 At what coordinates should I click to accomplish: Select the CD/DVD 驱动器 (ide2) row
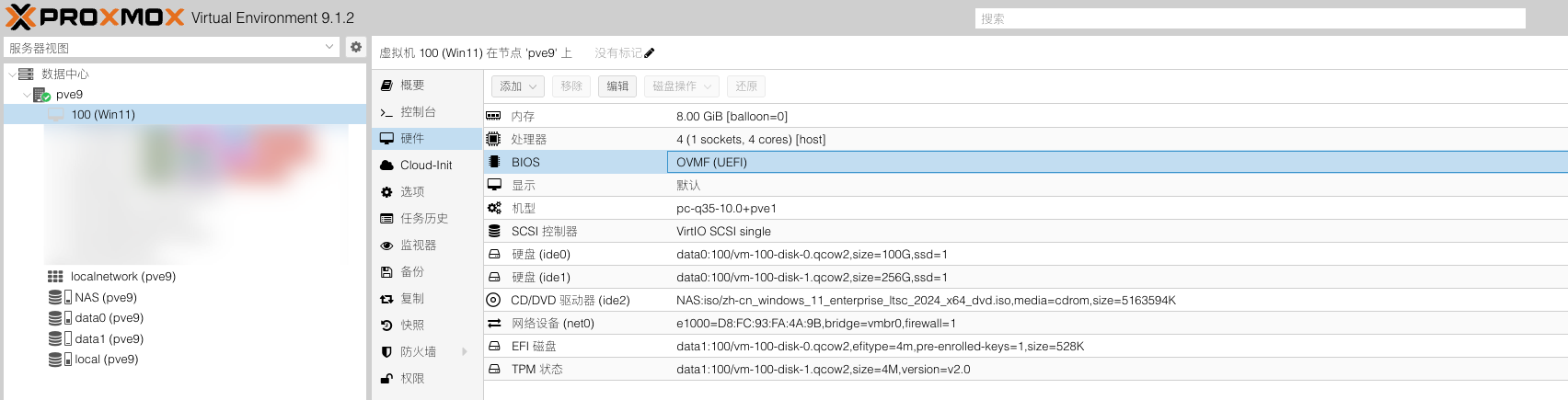571,301
